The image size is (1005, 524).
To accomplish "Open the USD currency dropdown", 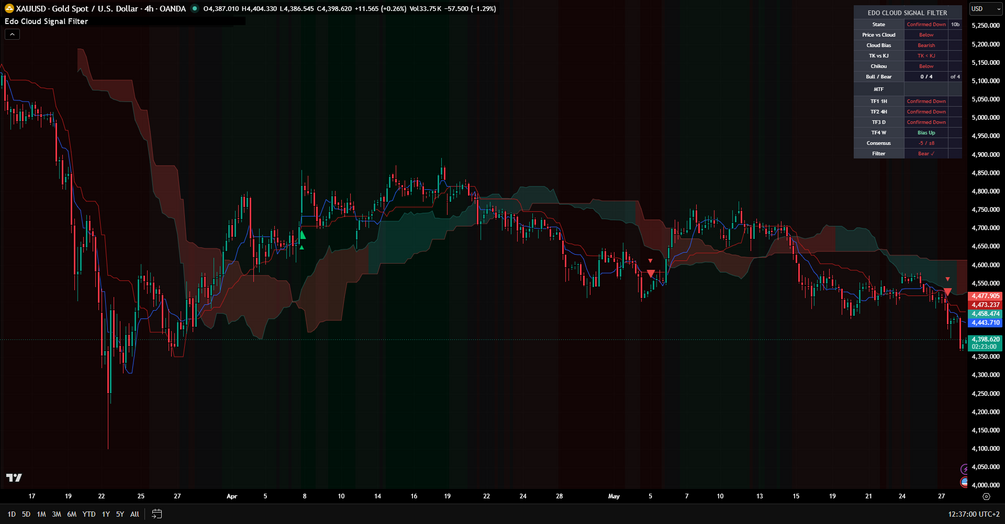I will tap(984, 9).
